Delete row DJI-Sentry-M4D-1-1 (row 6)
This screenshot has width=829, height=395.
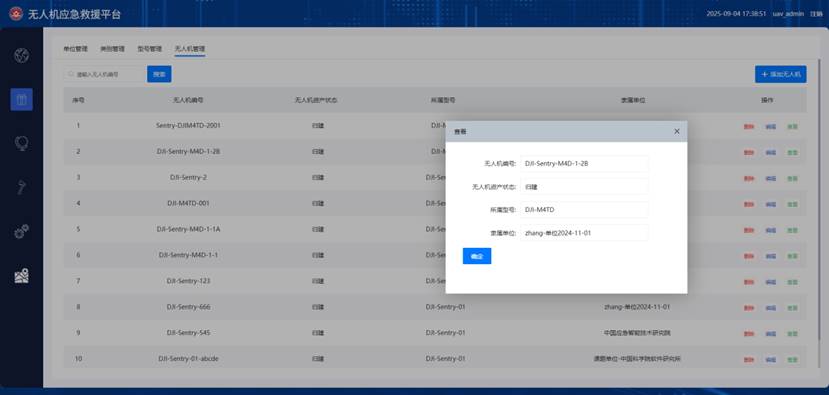pyautogui.click(x=749, y=256)
